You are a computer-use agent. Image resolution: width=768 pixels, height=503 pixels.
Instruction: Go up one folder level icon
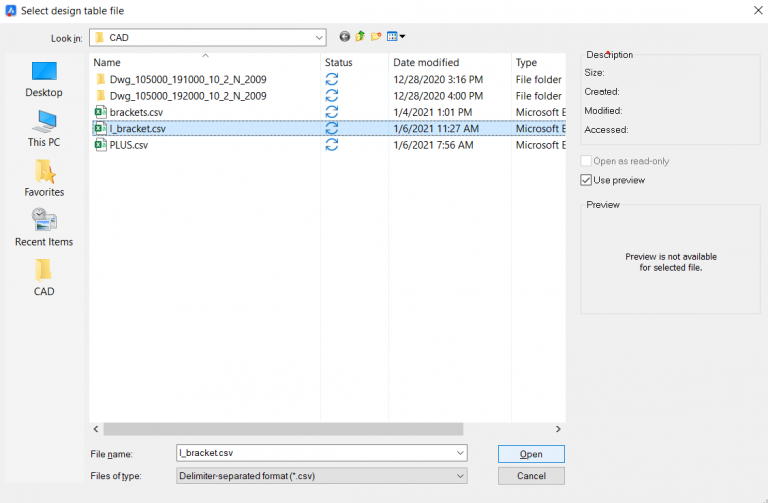(x=360, y=36)
